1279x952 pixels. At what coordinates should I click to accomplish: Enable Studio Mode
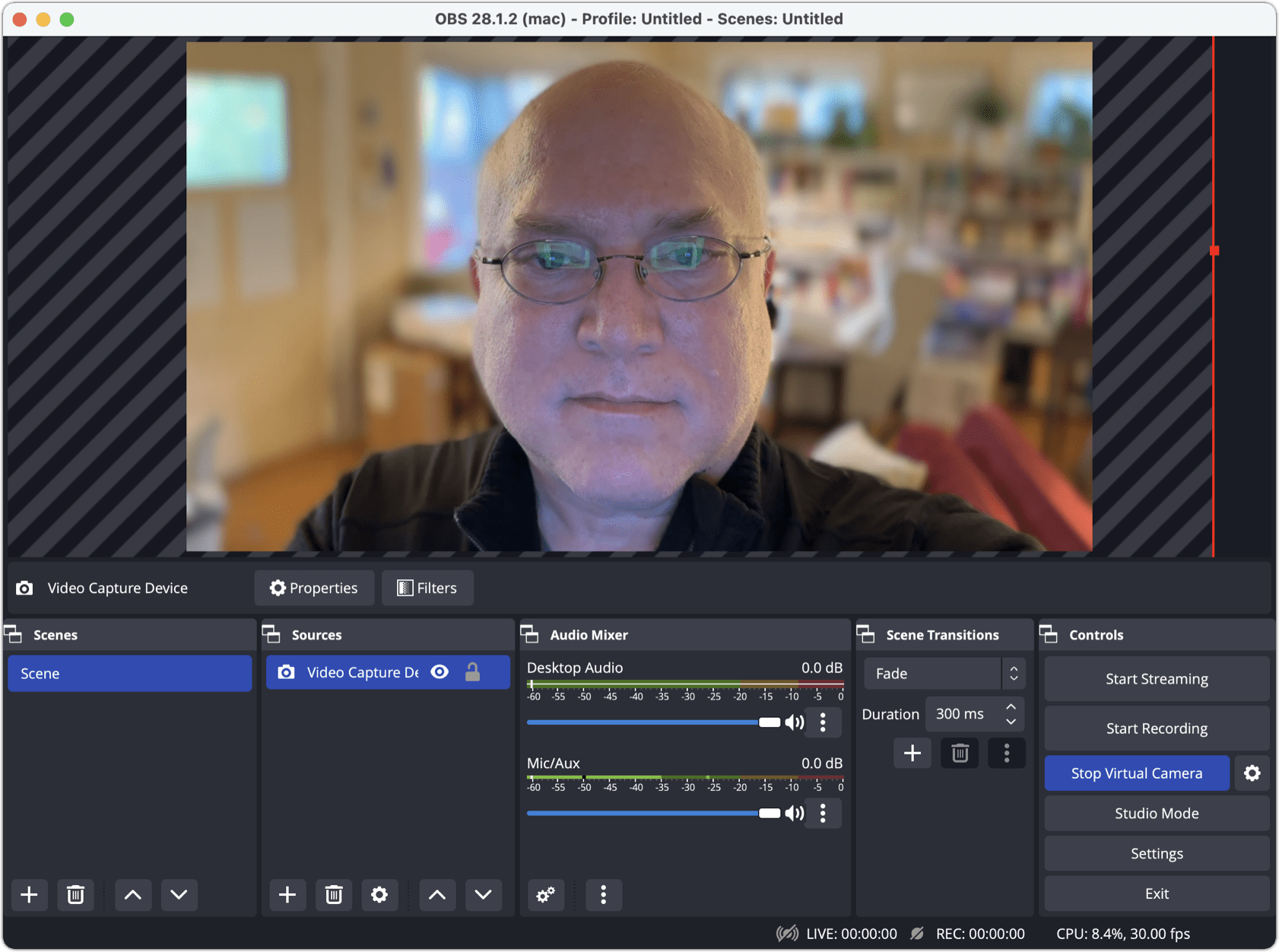[1156, 813]
